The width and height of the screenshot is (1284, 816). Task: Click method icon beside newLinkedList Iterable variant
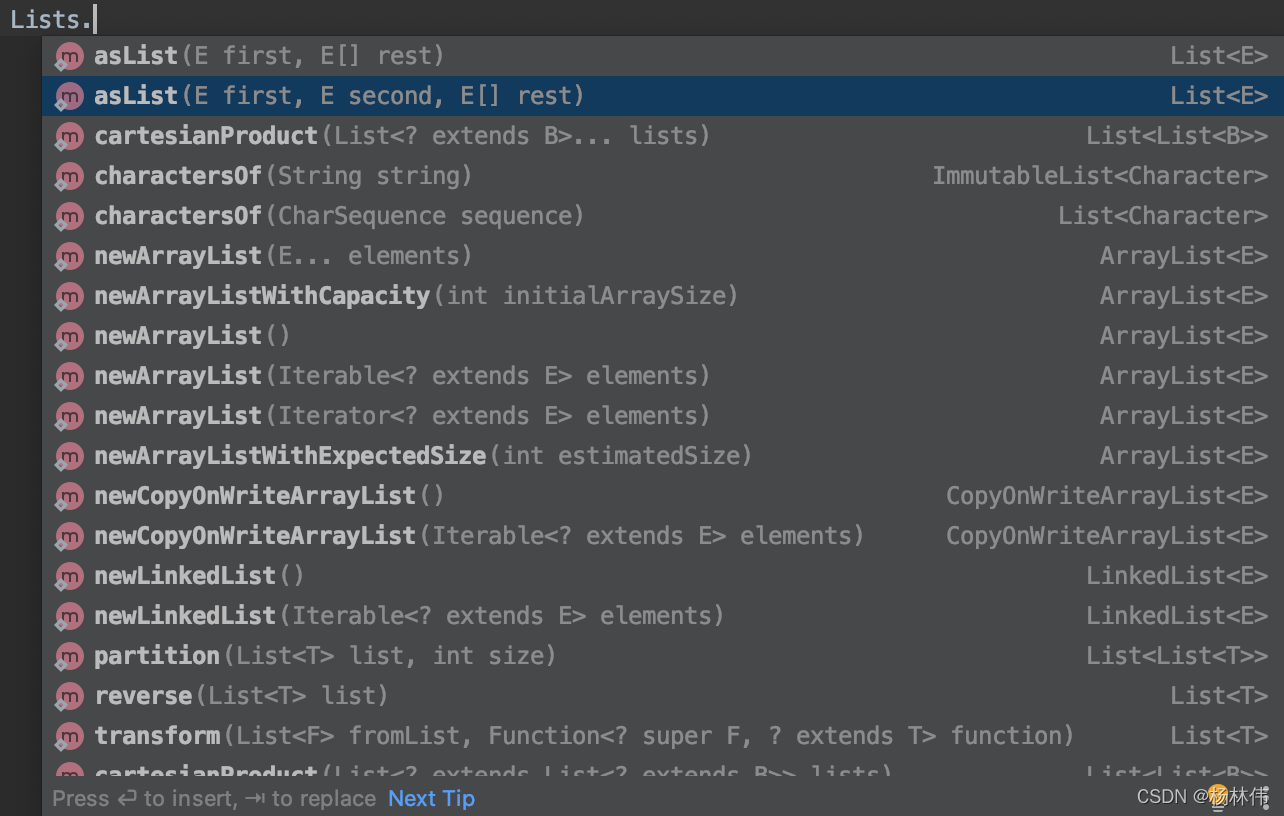coord(69,616)
